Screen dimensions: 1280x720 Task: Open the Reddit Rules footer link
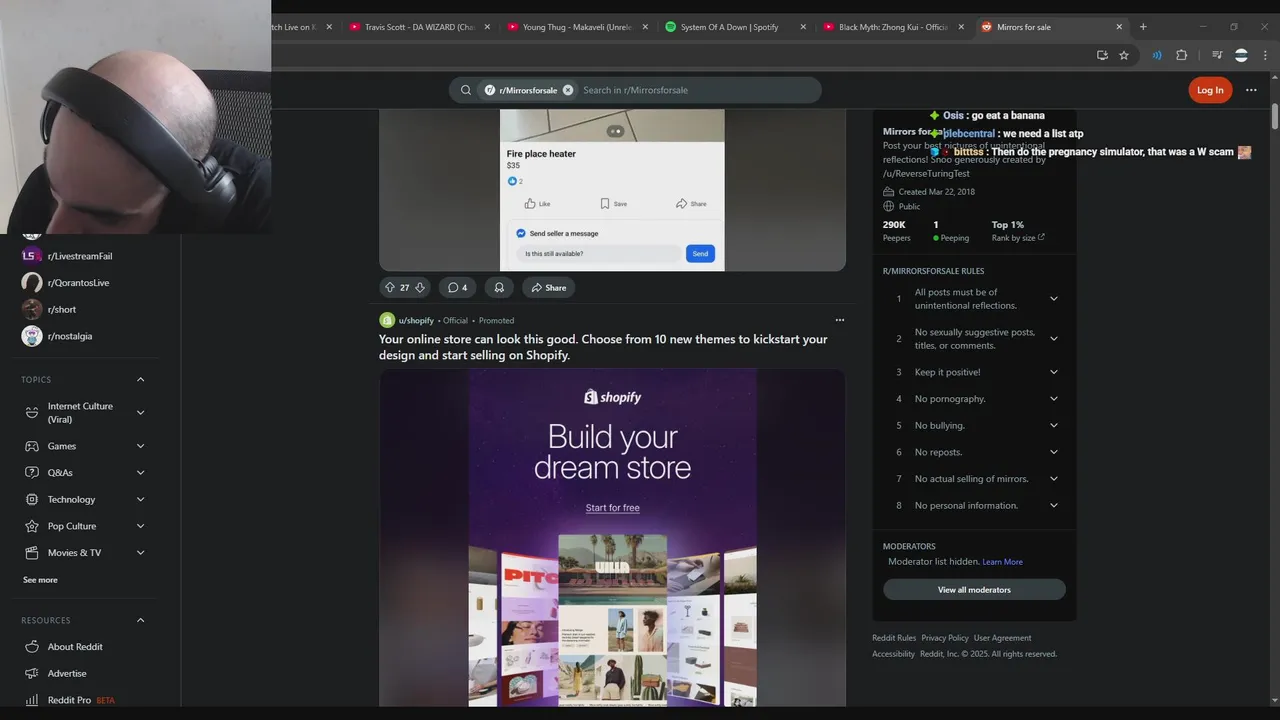894,638
